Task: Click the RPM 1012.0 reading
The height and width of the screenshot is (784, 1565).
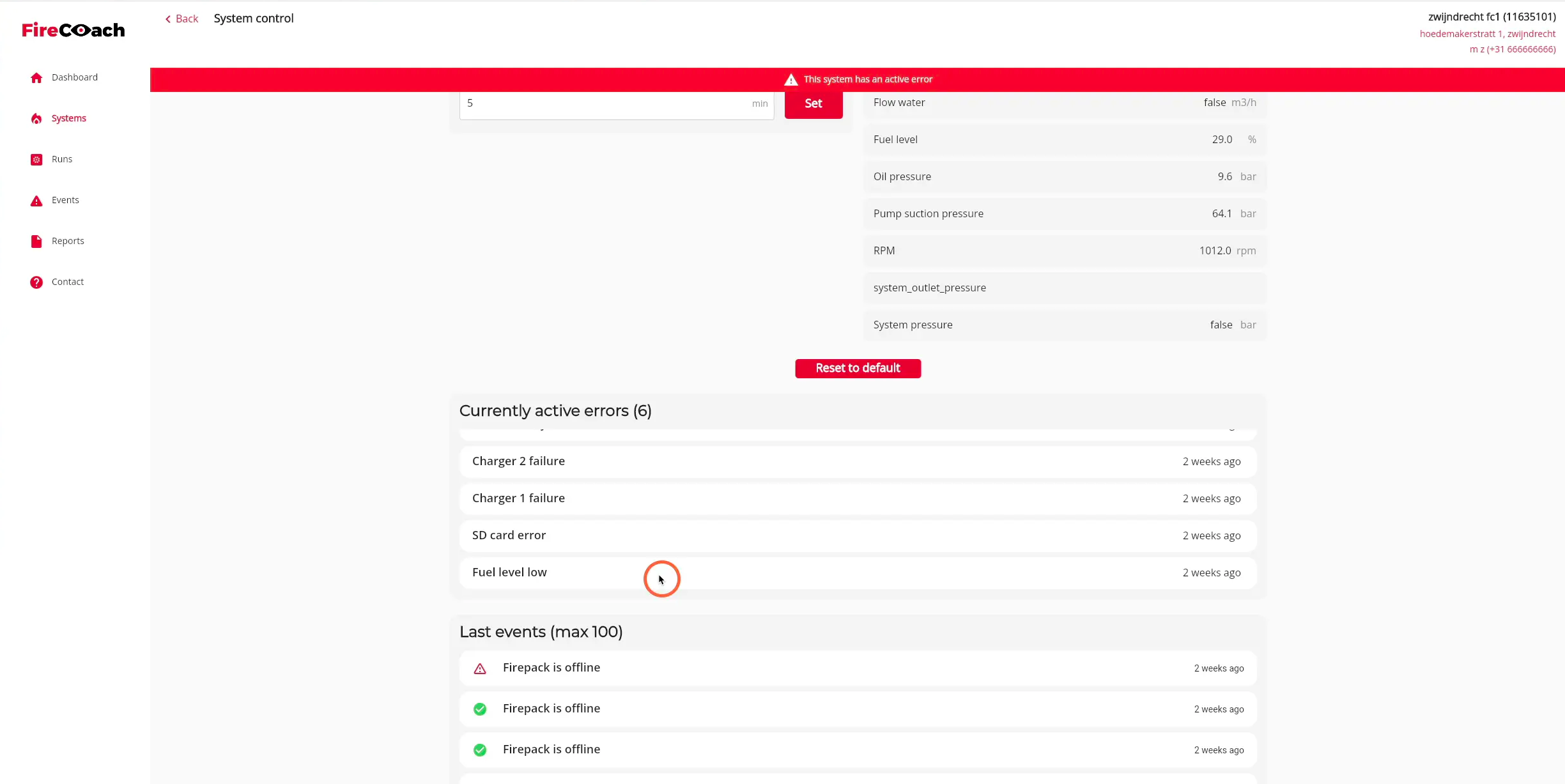Action: 1065,250
